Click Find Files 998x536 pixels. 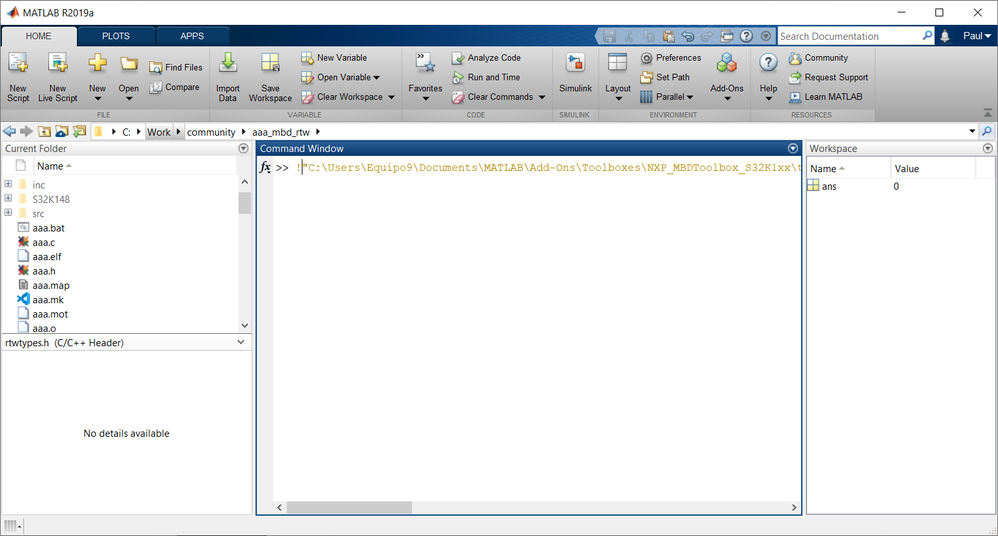[x=176, y=67]
